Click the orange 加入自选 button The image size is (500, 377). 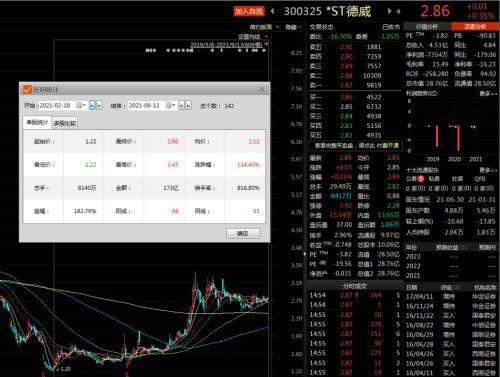pos(249,11)
